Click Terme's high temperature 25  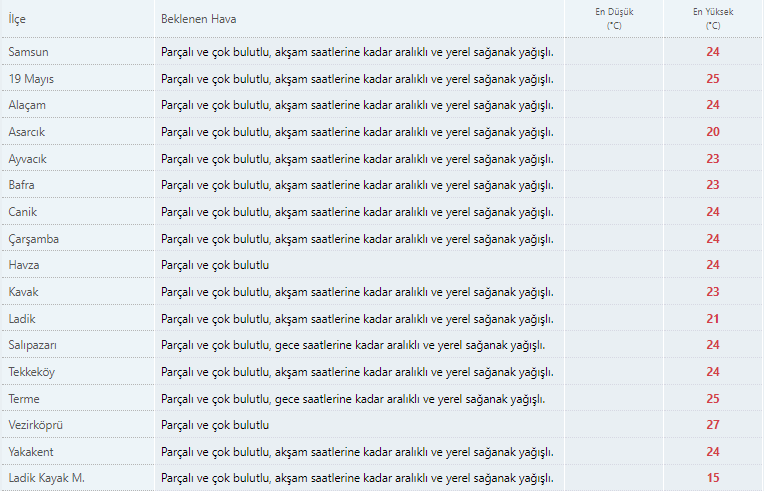coord(713,399)
